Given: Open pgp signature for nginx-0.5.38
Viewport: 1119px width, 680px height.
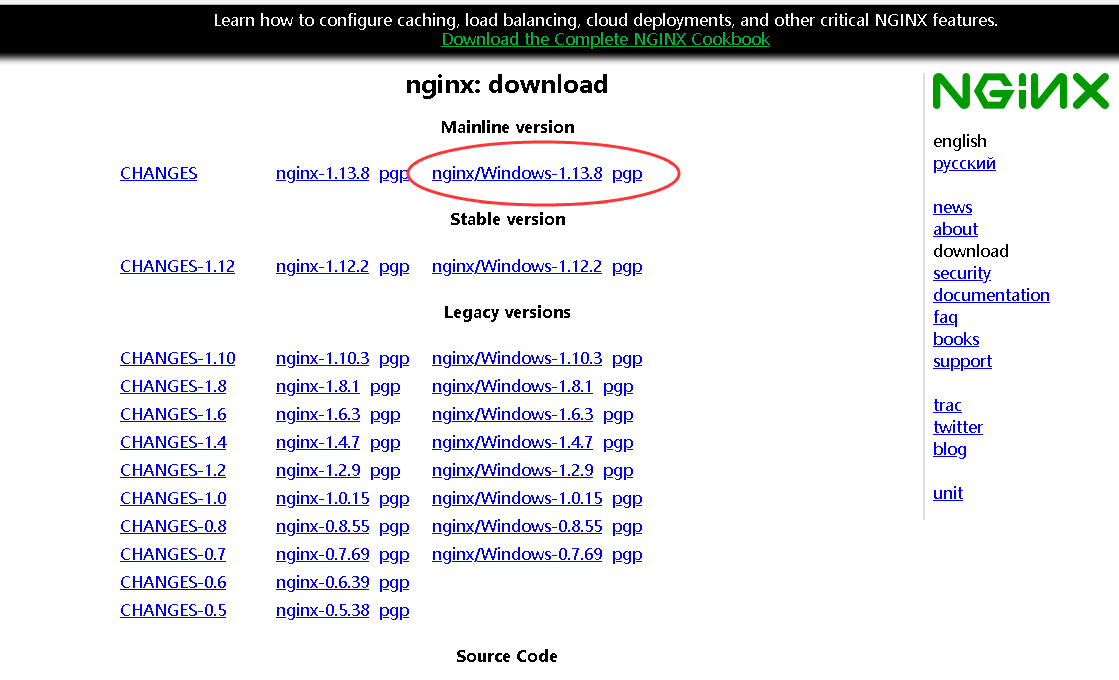Looking at the screenshot, I should click(x=394, y=611).
